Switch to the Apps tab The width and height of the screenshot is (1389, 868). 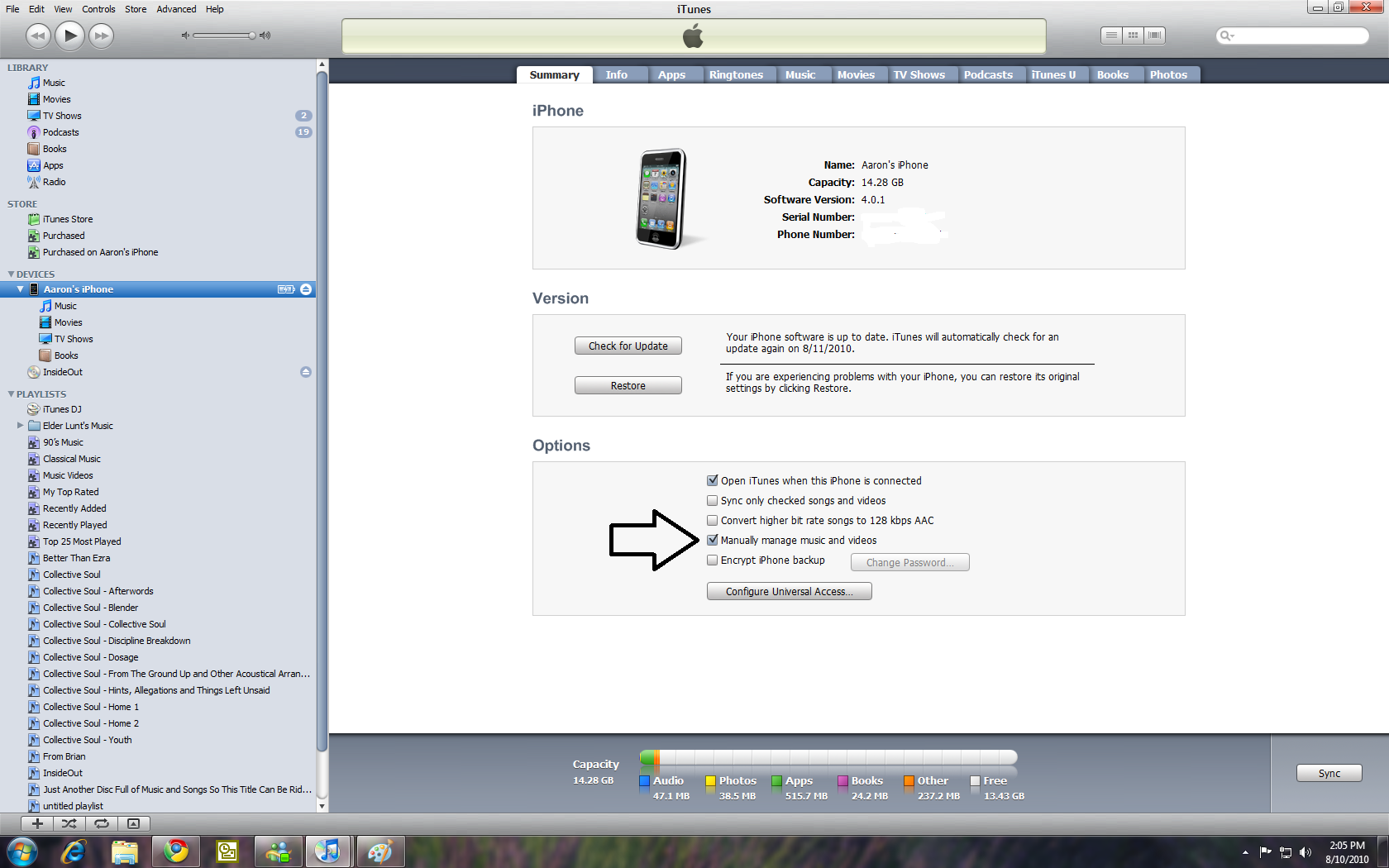pyautogui.click(x=671, y=74)
